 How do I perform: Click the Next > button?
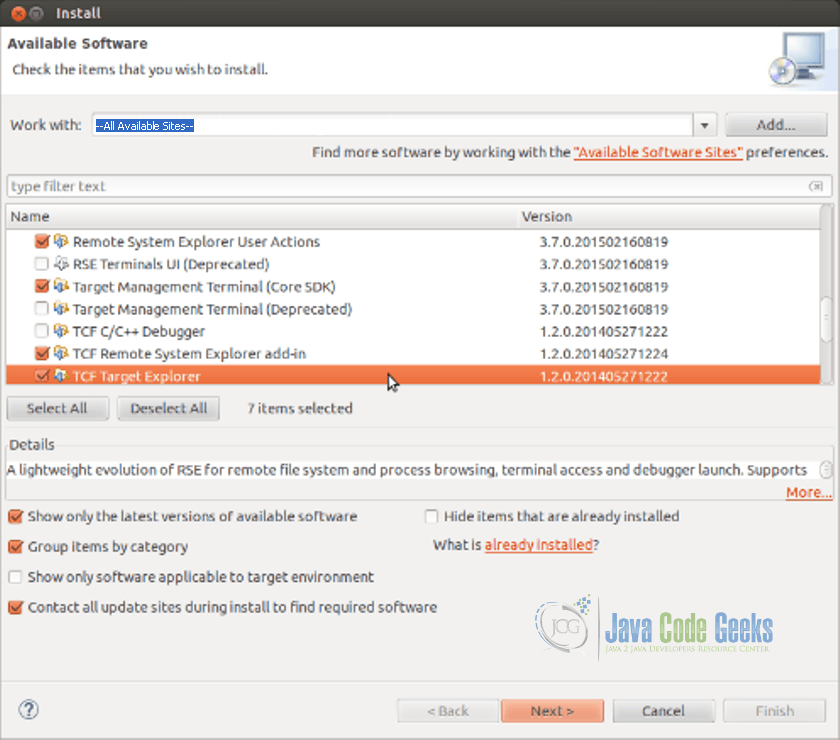pos(552,711)
